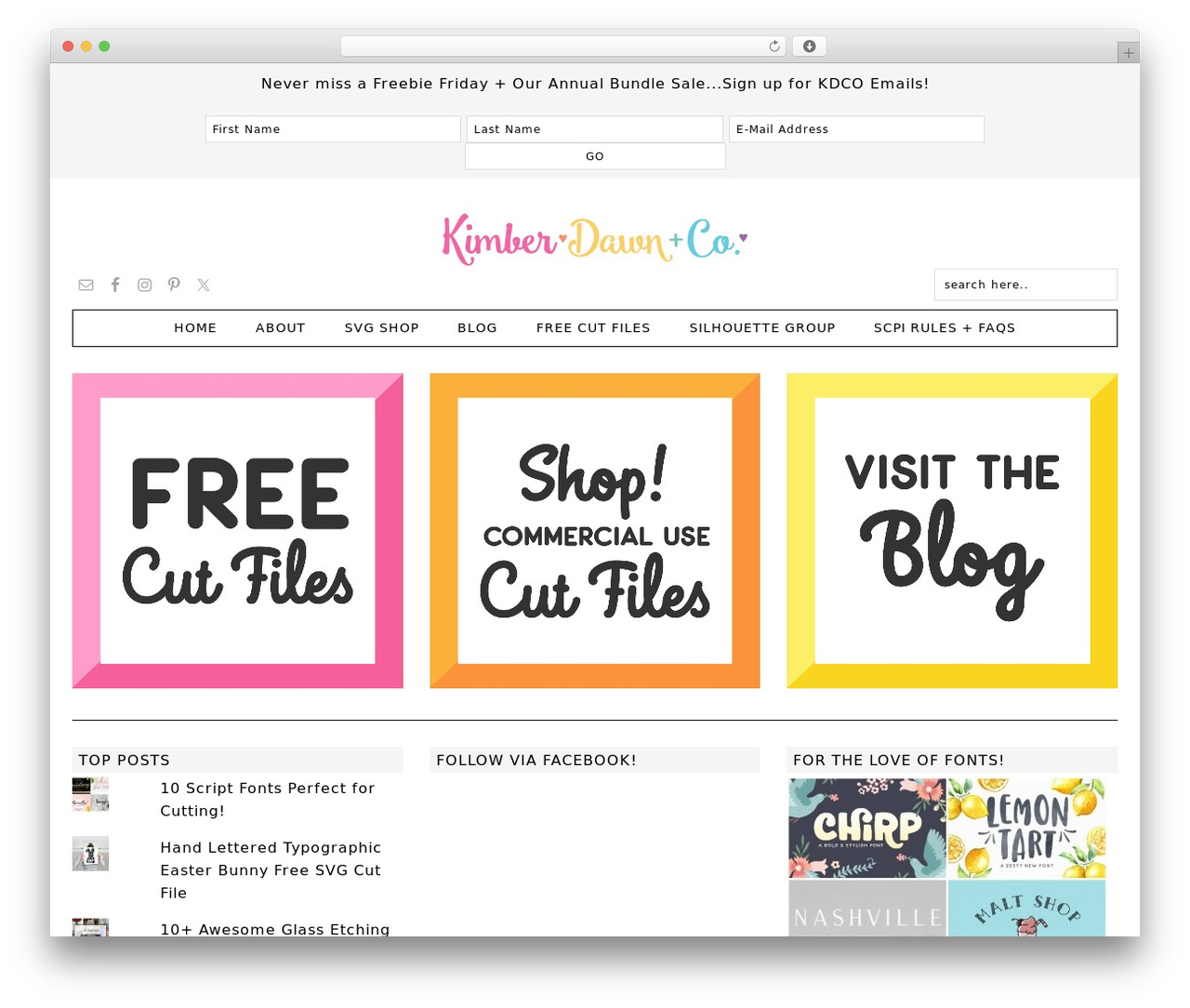Screen dimensions: 1190x1008
Task: Reload the page via browser refresh icon
Action: [x=773, y=46]
